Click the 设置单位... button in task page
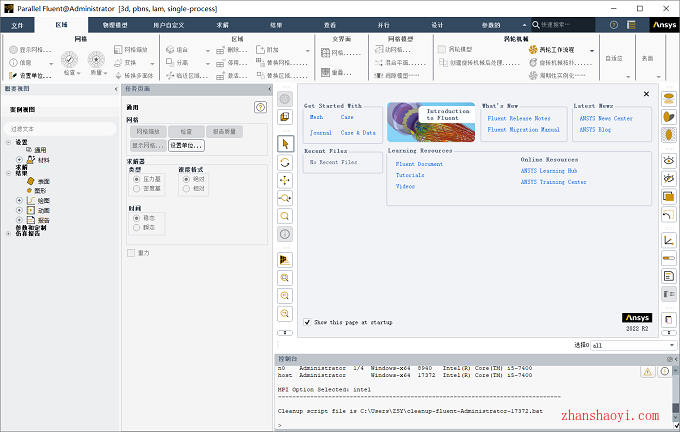 [x=186, y=145]
